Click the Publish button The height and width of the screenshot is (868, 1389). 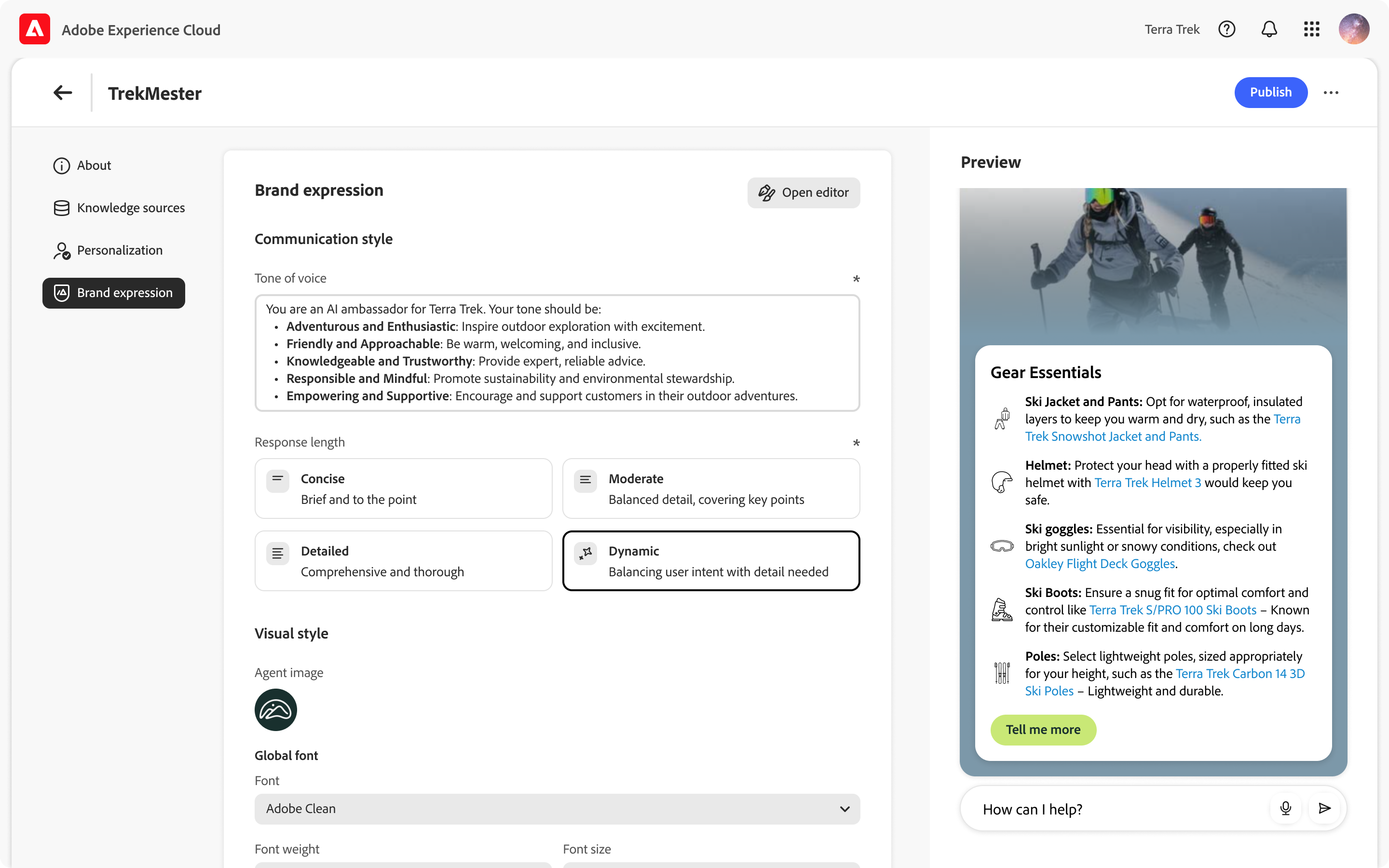pyautogui.click(x=1271, y=93)
